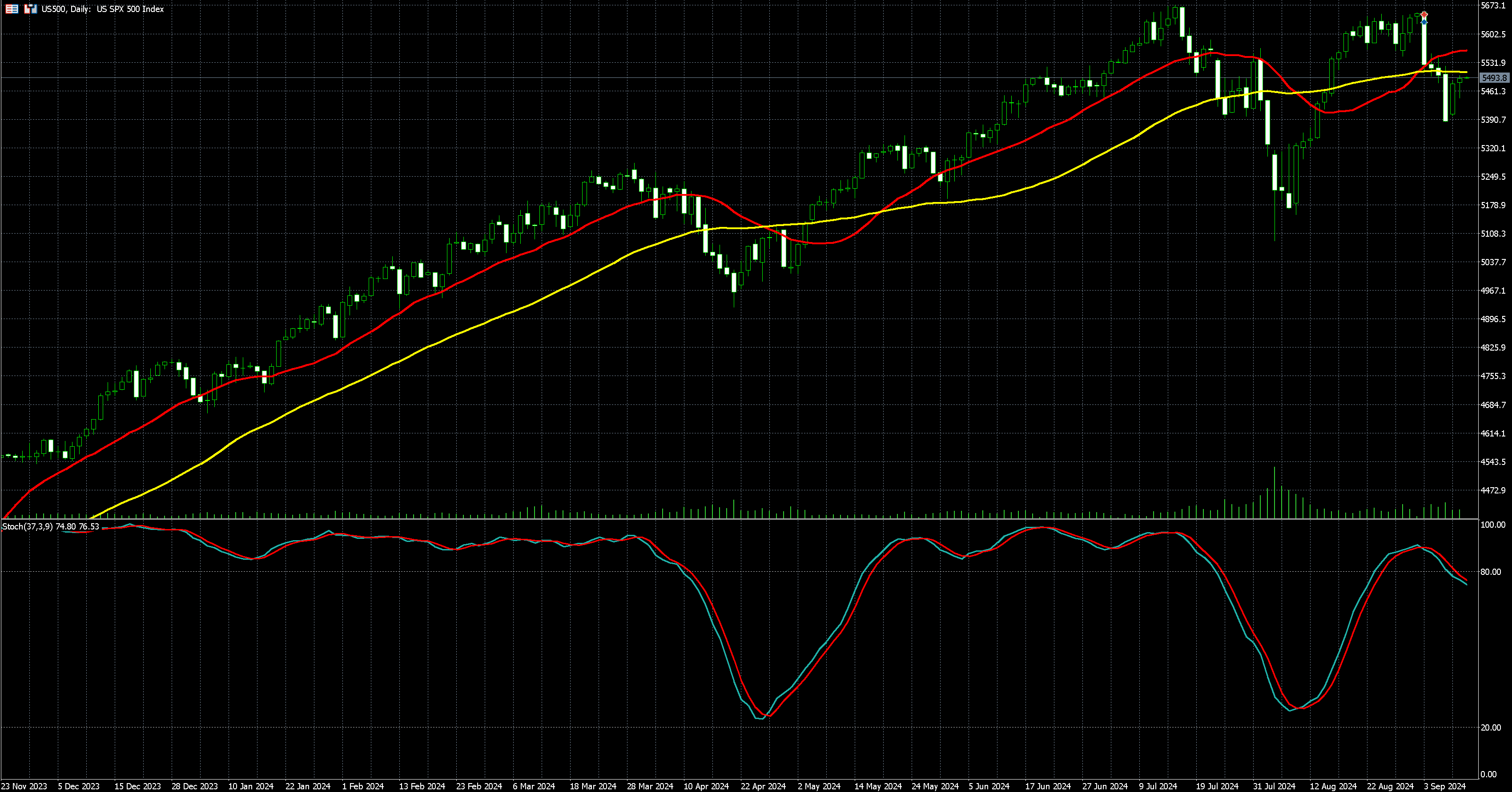Click the 20.00 stochastic level label
Screen dimensions: 1512x792
[x=1492, y=727]
